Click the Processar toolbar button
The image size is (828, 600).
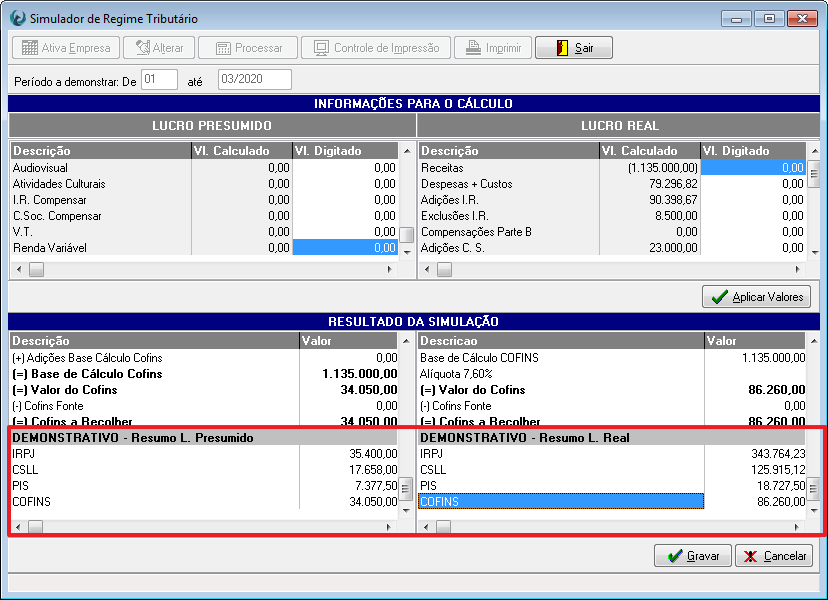click(x=248, y=48)
